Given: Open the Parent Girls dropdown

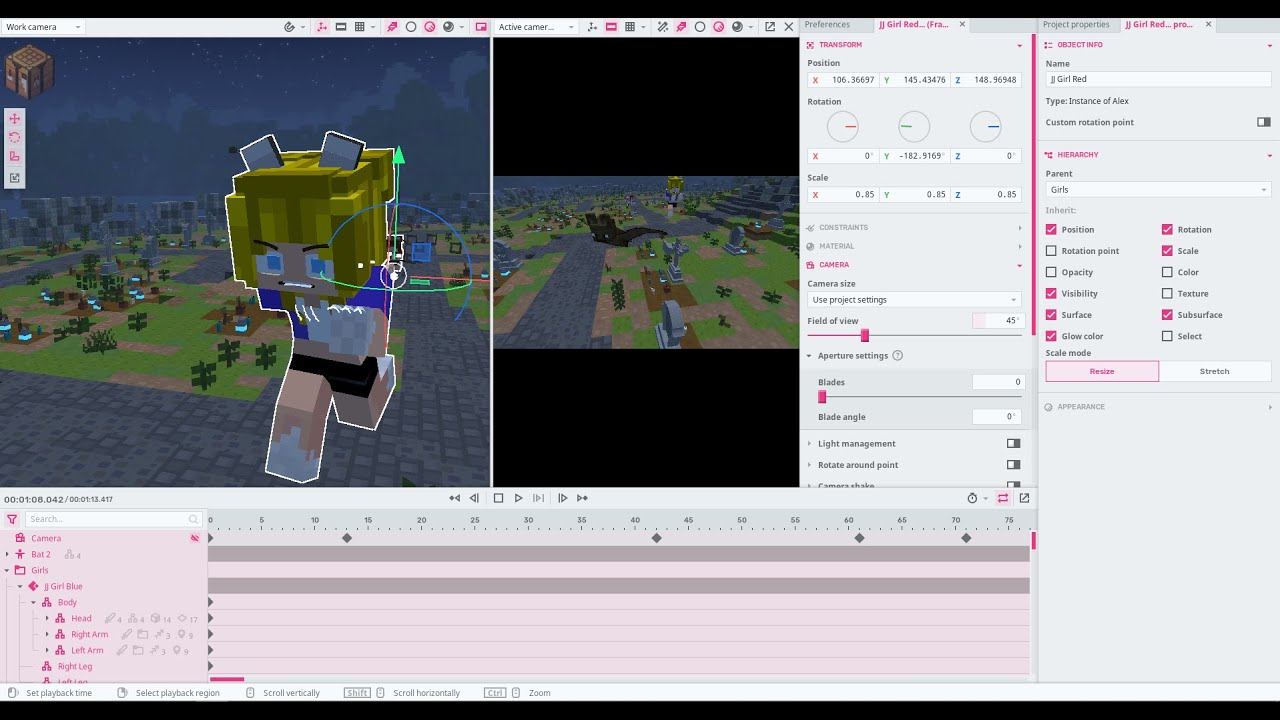Looking at the screenshot, I should (x=1158, y=189).
